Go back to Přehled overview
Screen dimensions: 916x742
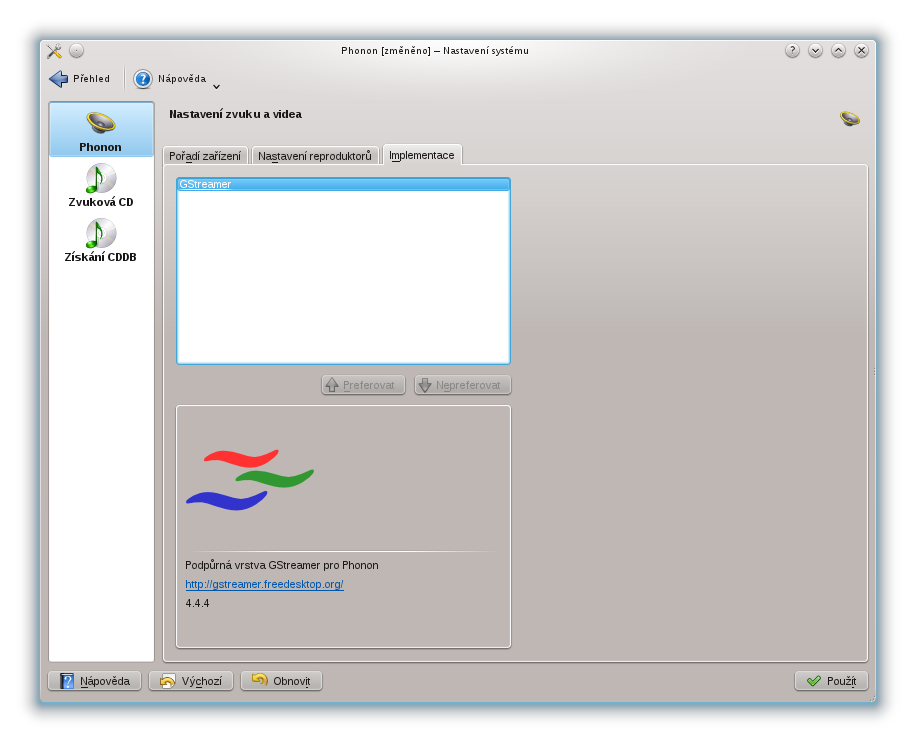click(x=79, y=79)
